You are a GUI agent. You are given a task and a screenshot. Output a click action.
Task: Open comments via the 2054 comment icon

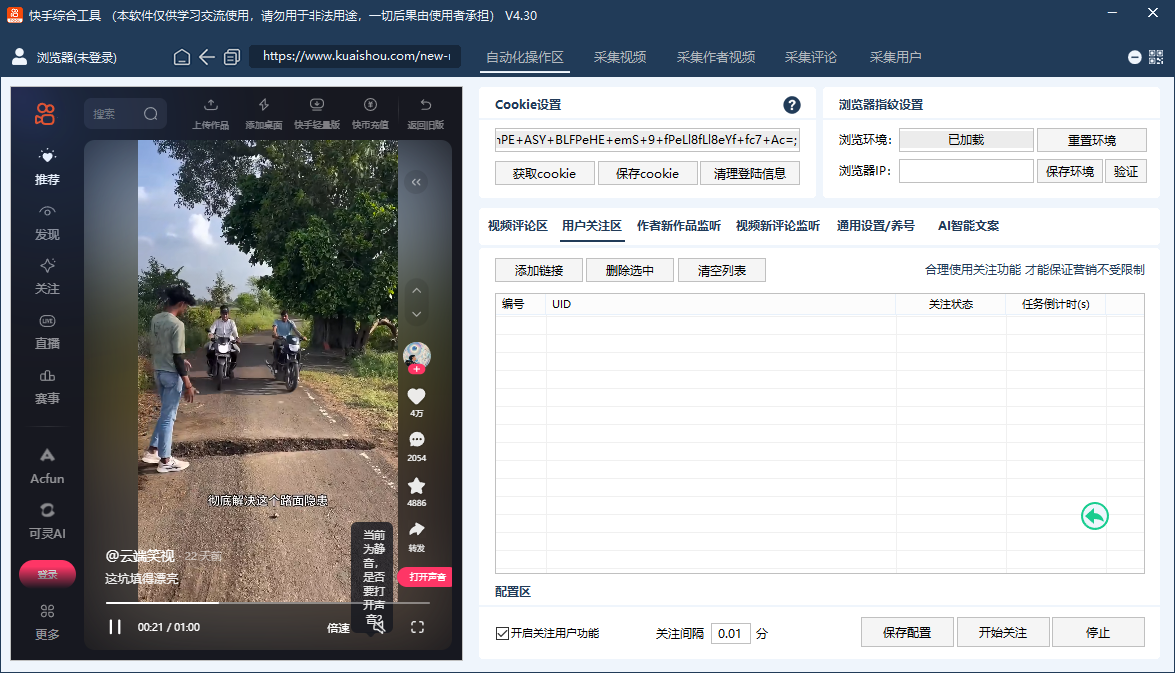(x=415, y=438)
